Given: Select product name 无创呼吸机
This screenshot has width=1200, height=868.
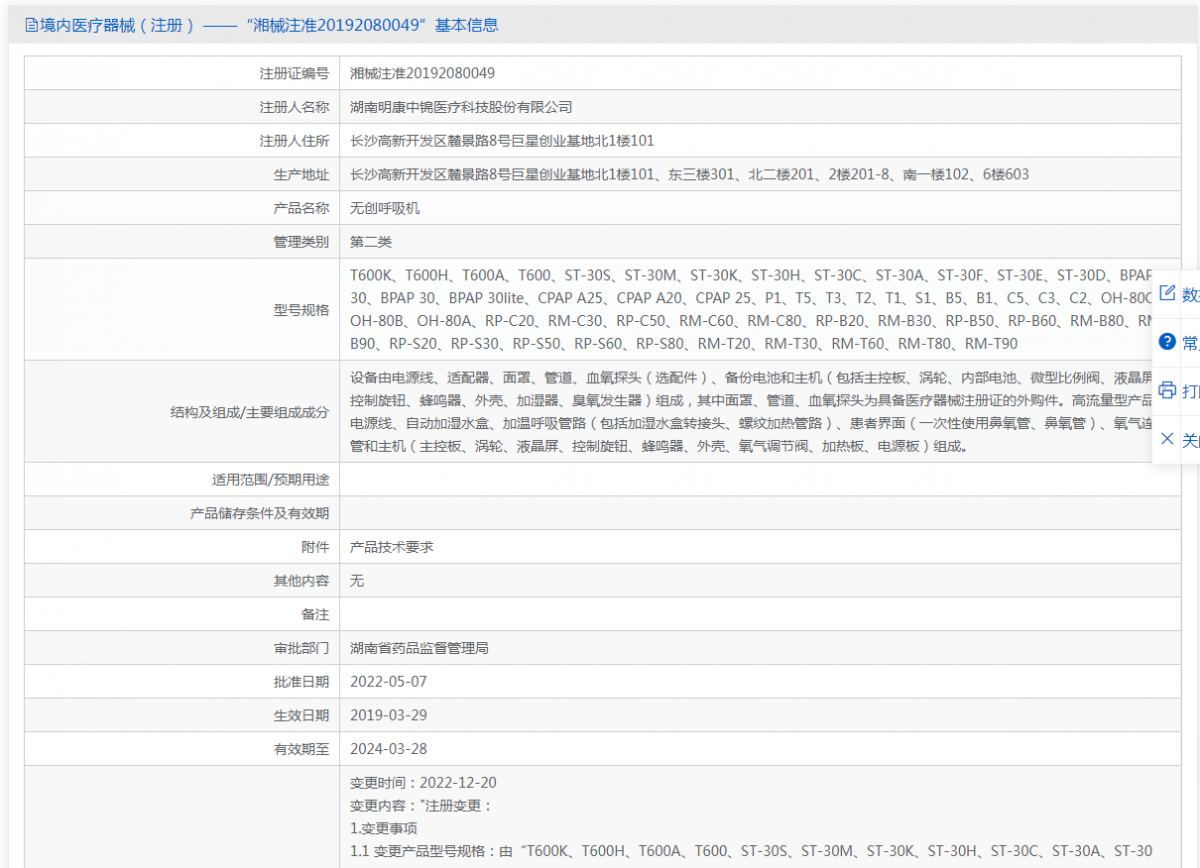Looking at the screenshot, I should click(385, 209).
